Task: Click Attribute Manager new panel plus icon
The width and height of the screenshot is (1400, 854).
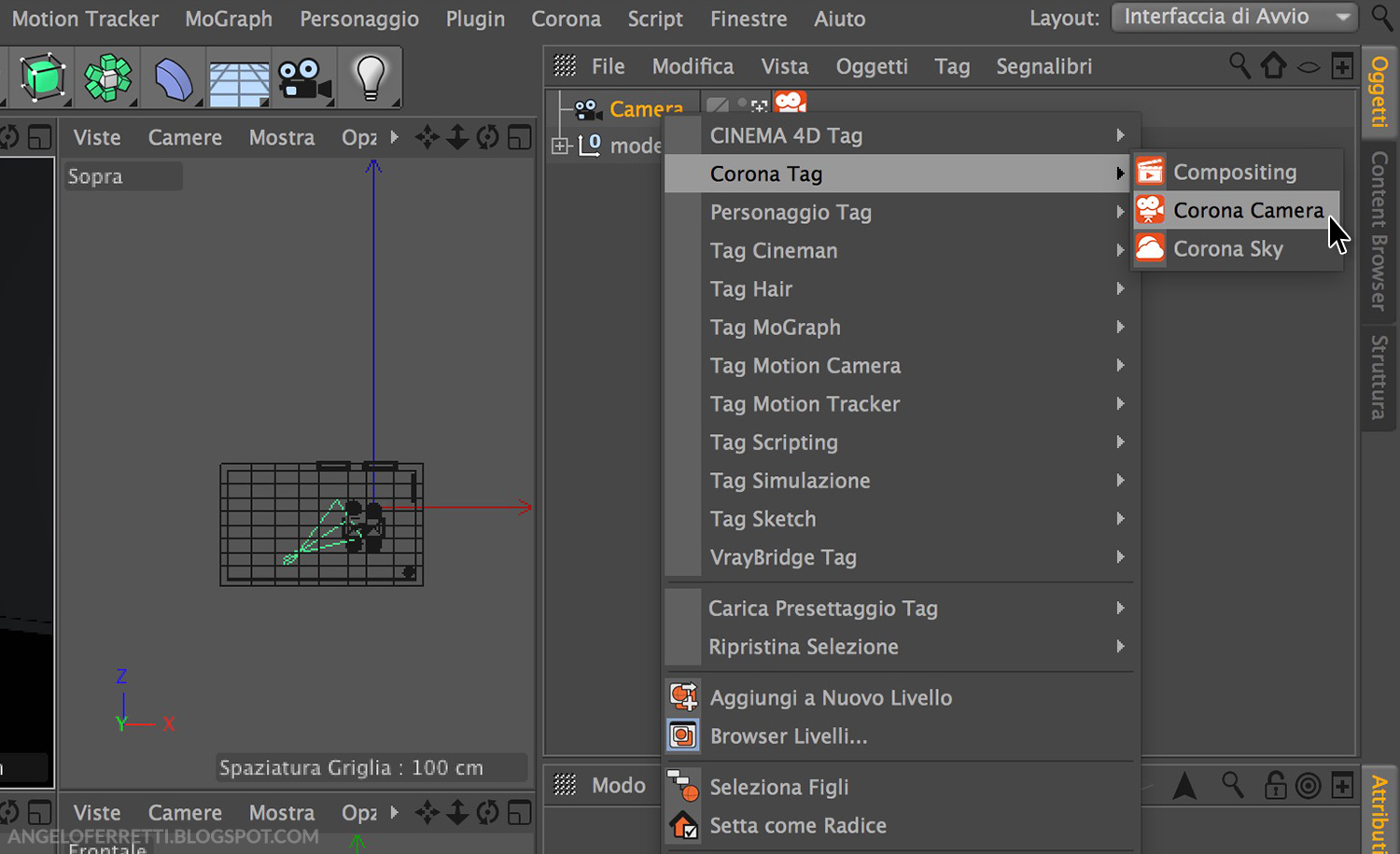Action: 1342,786
